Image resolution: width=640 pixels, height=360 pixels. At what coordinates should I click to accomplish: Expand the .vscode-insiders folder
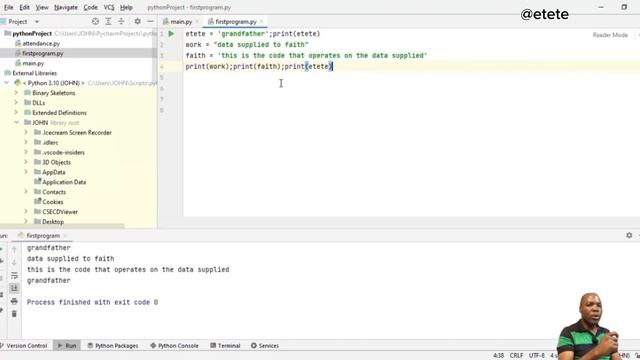(26, 152)
